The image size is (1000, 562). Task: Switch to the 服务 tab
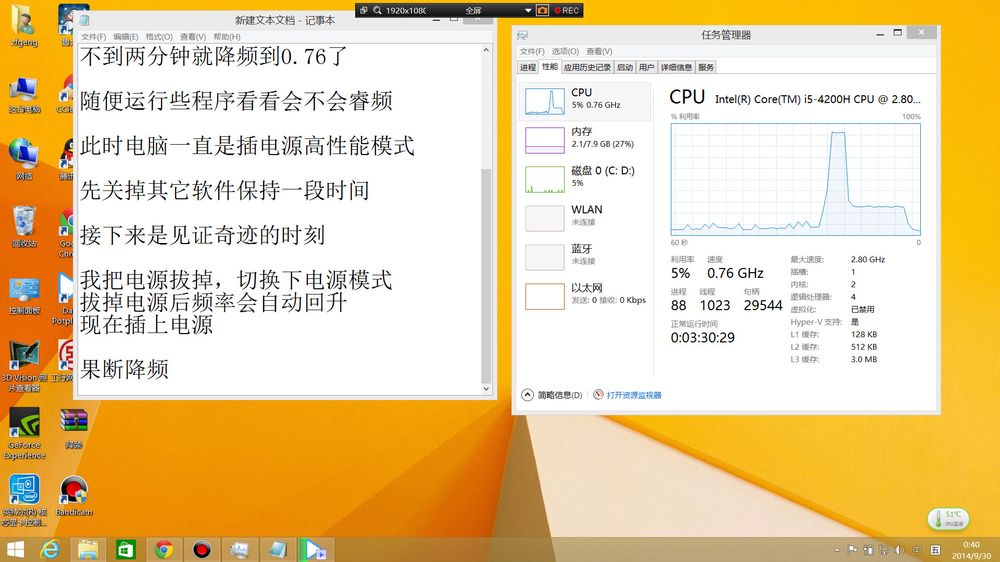[x=706, y=67]
